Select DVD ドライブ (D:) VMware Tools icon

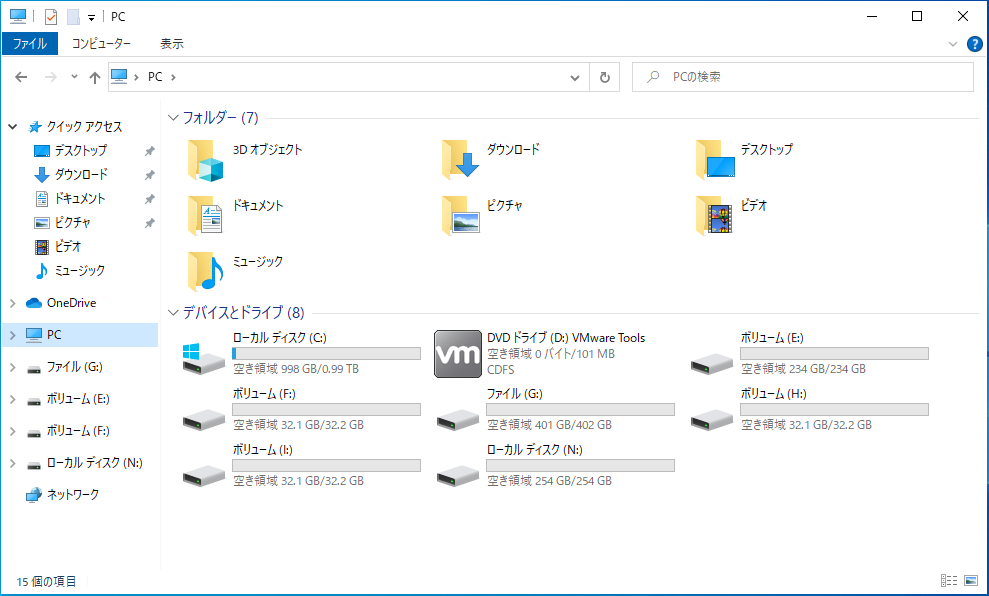[458, 354]
